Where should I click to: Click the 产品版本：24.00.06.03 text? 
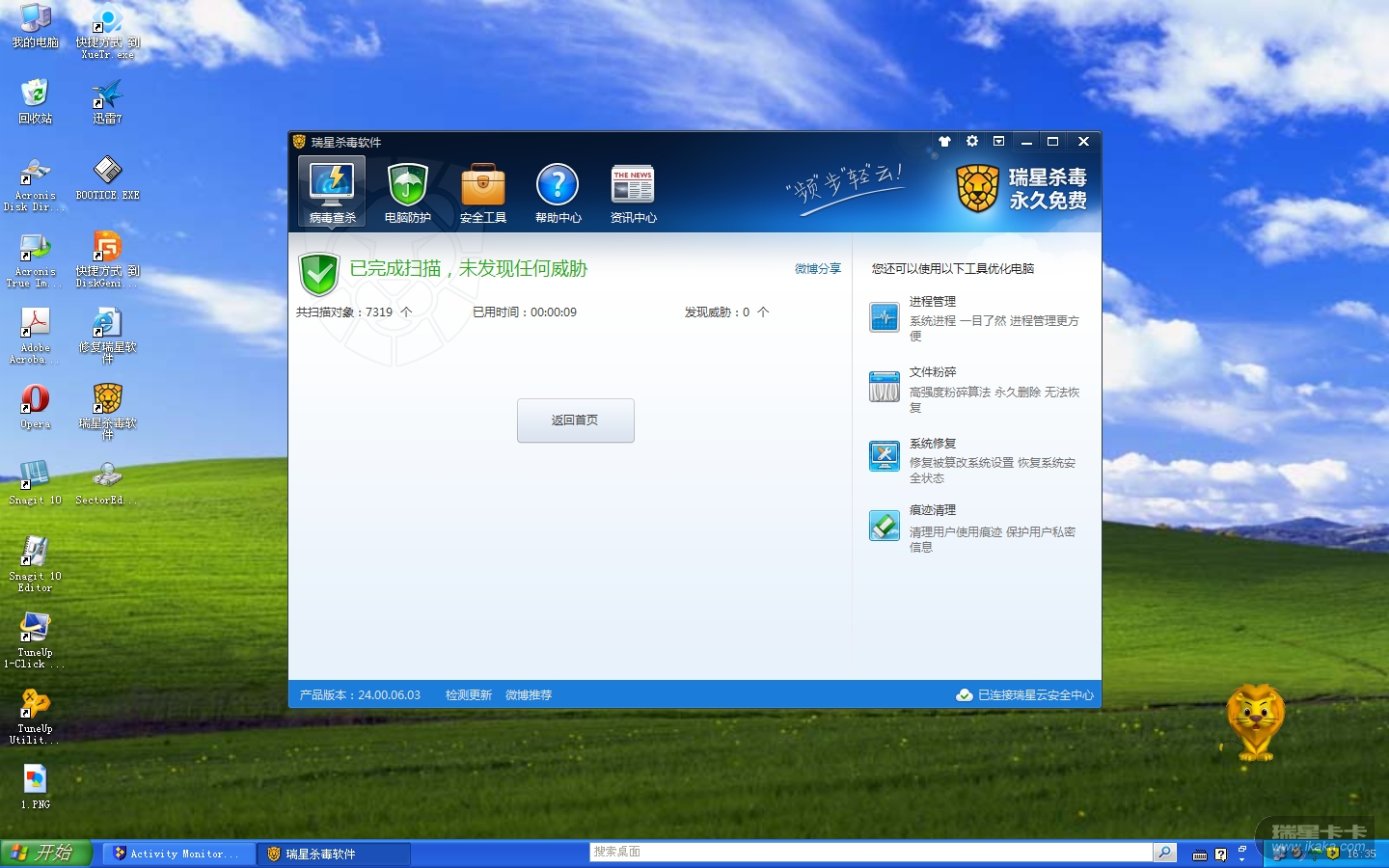tap(360, 695)
